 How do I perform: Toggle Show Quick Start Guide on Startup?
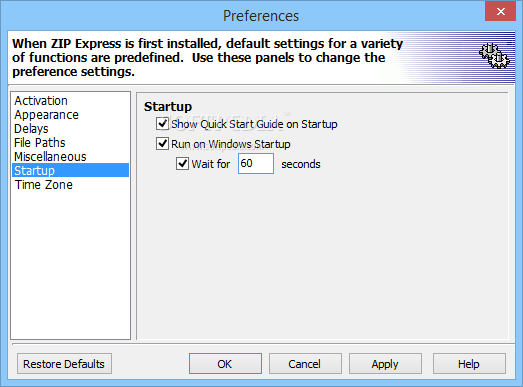click(x=162, y=123)
